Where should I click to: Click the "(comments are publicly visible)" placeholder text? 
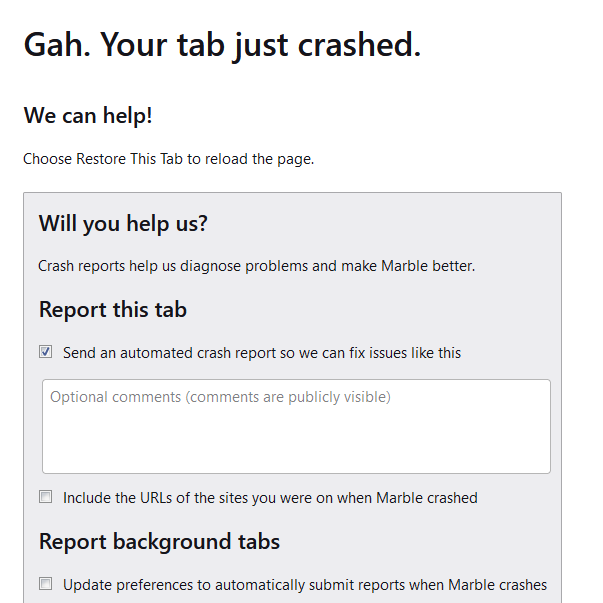pos(287,397)
